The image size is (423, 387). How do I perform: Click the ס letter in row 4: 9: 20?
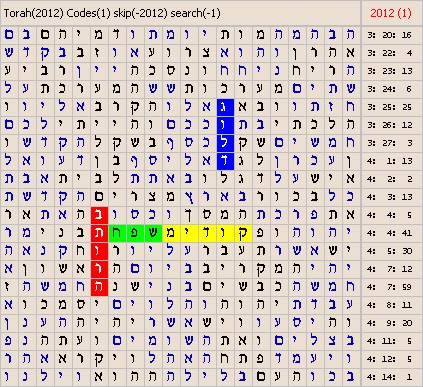click(x=297, y=323)
